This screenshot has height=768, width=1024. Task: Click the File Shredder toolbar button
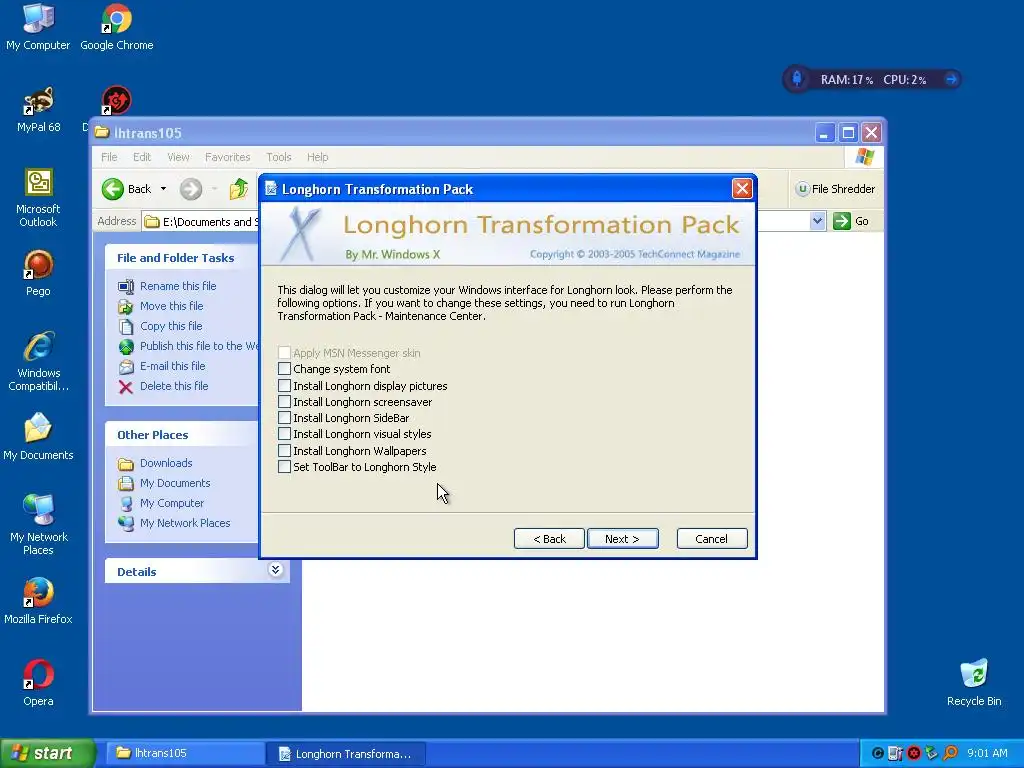[835, 189]
